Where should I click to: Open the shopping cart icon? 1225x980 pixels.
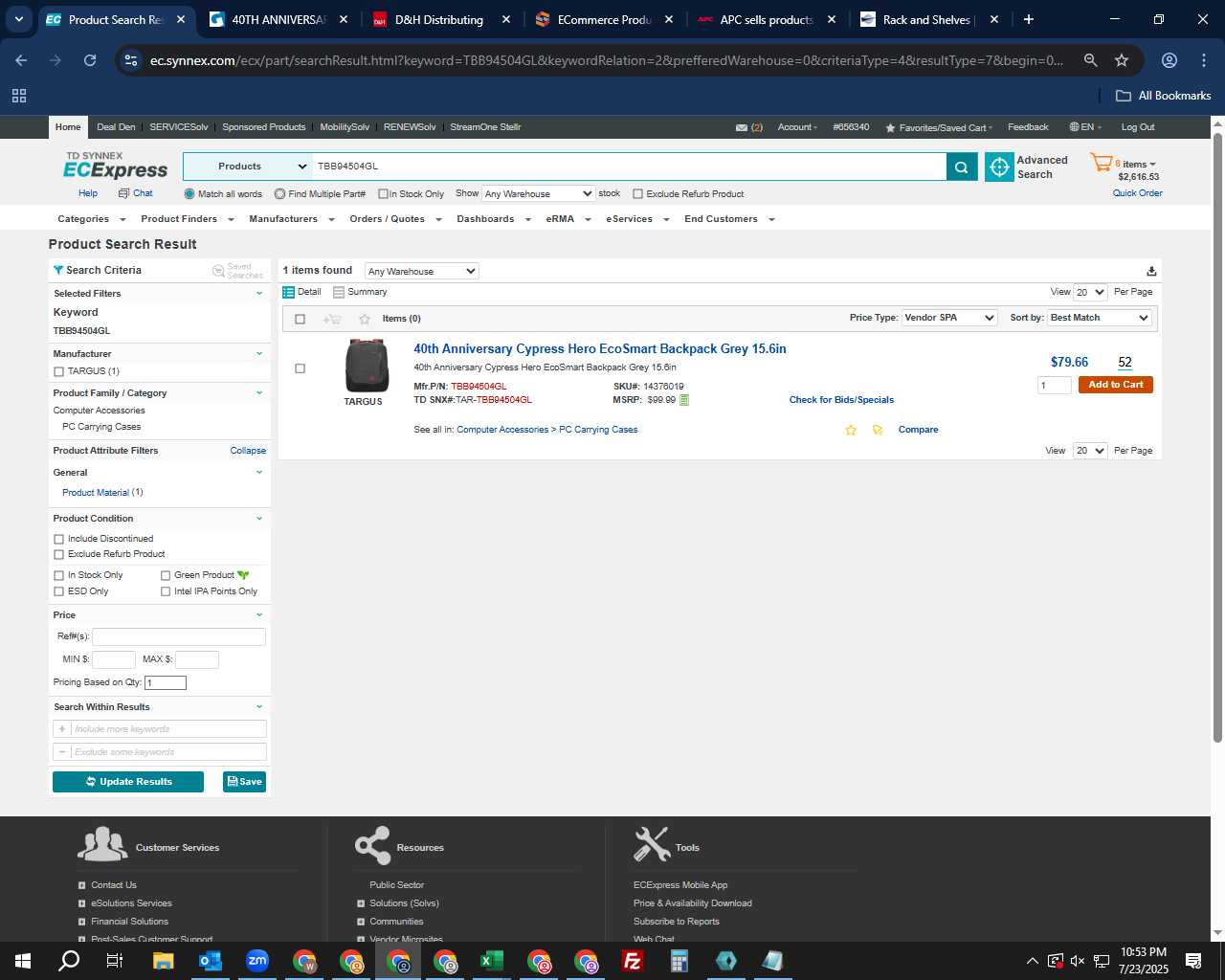[1101, 163]
